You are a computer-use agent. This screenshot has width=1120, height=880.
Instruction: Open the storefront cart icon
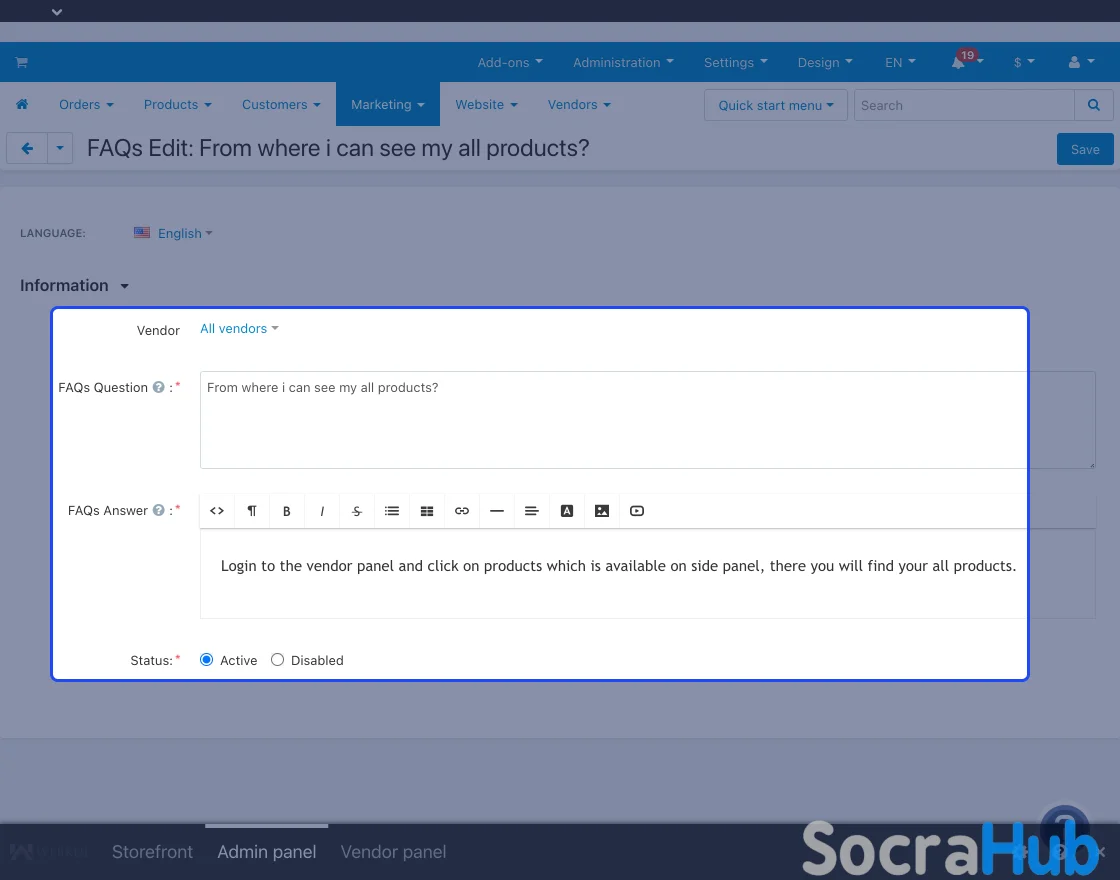tap(21, 62)
